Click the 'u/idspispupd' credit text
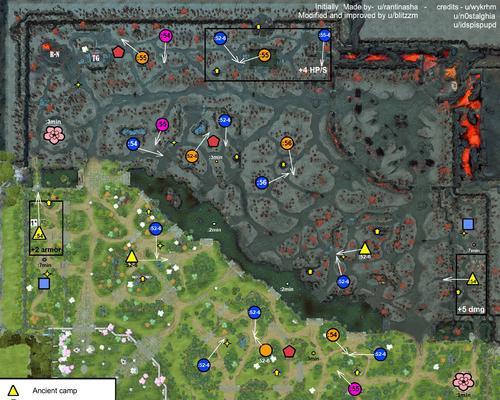 click(474, 25)
